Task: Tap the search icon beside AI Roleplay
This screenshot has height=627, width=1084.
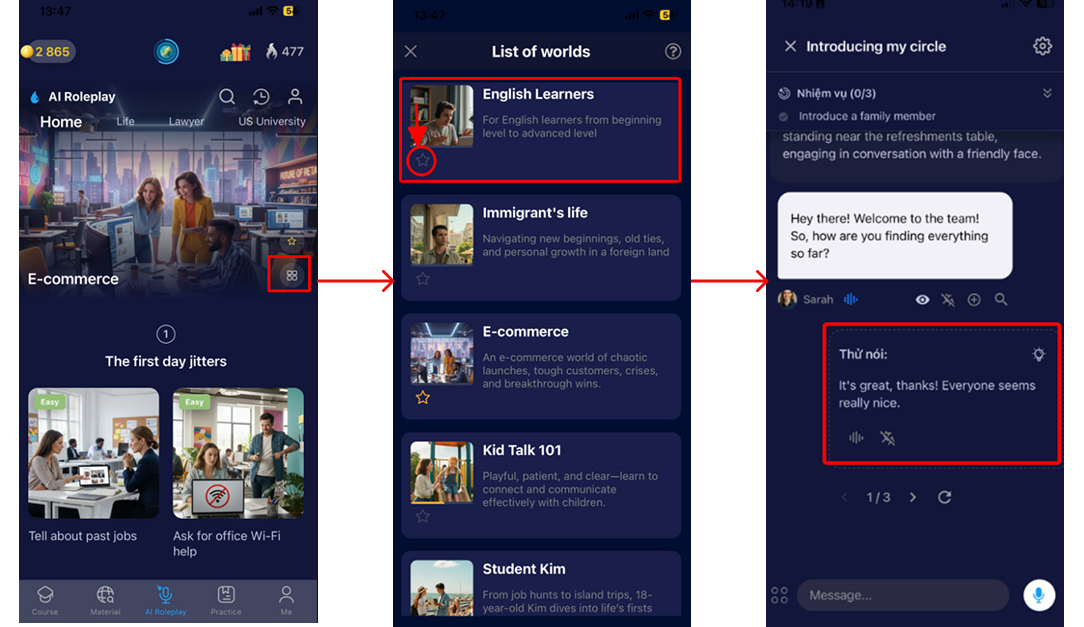Action: click(227, 97)
